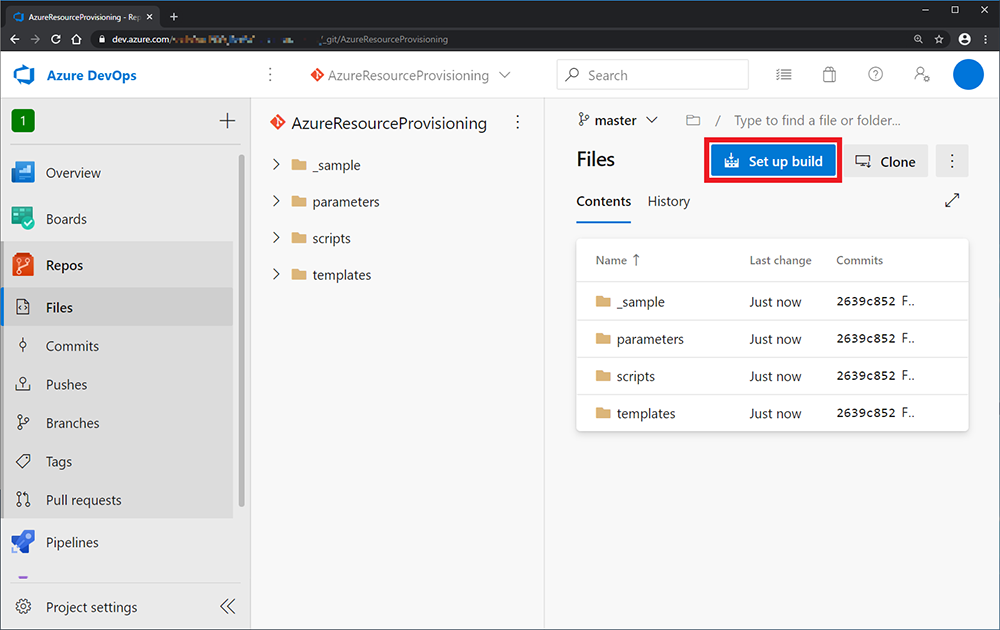Switch to the History tab
The image size is (1000, 630).
[668, 201]
